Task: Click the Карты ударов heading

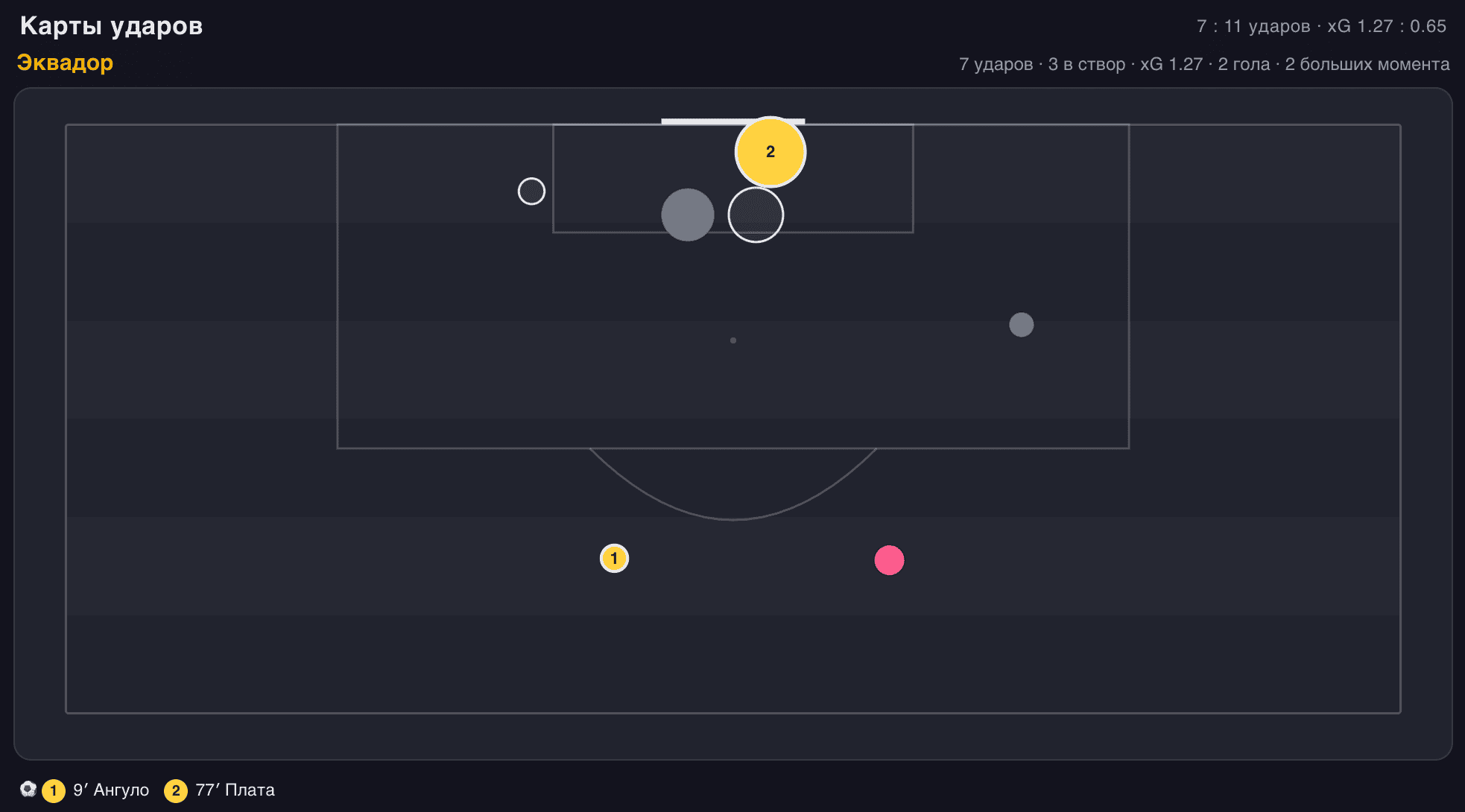Action: coord(111,26)
